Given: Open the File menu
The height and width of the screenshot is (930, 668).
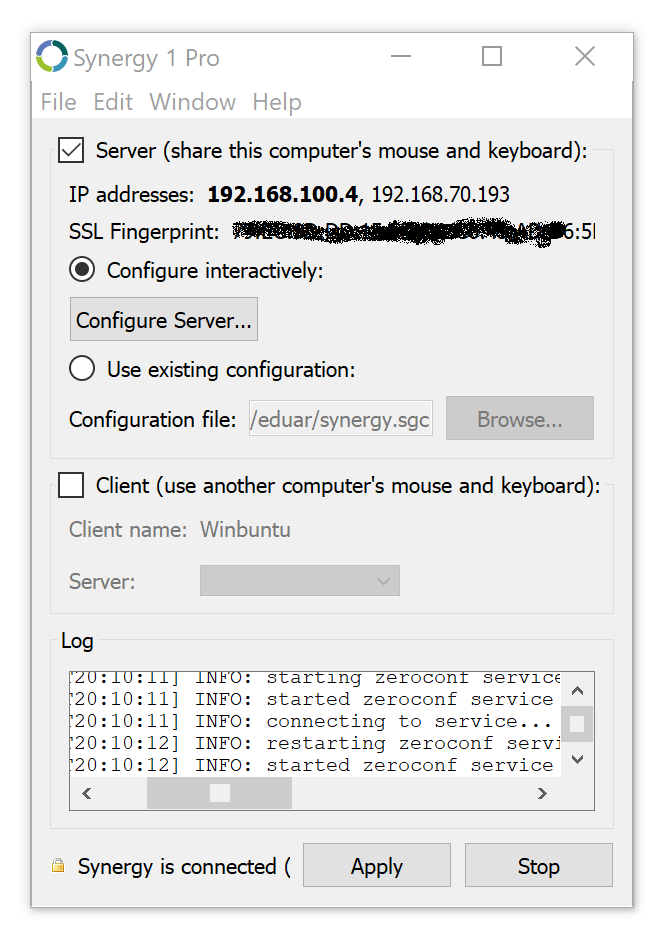Looking at the screenshot, I should pyautogui.click(x=58, y=102).
